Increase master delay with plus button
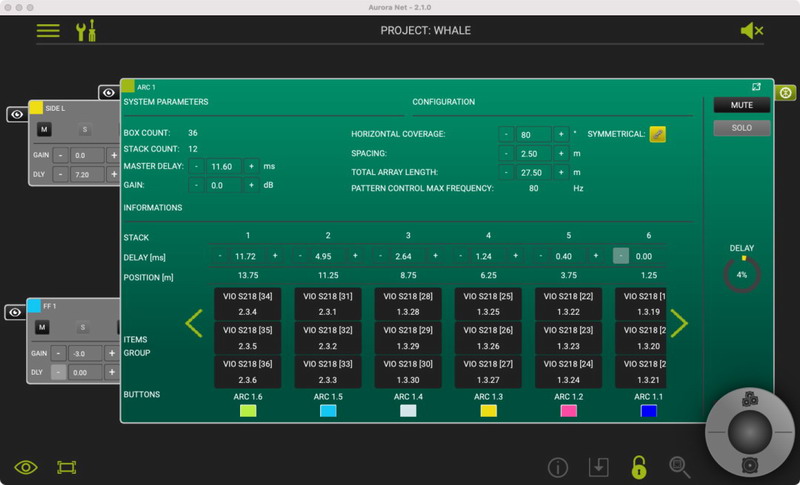This screenshot has height=485, width=800. [x=250, y=166]
